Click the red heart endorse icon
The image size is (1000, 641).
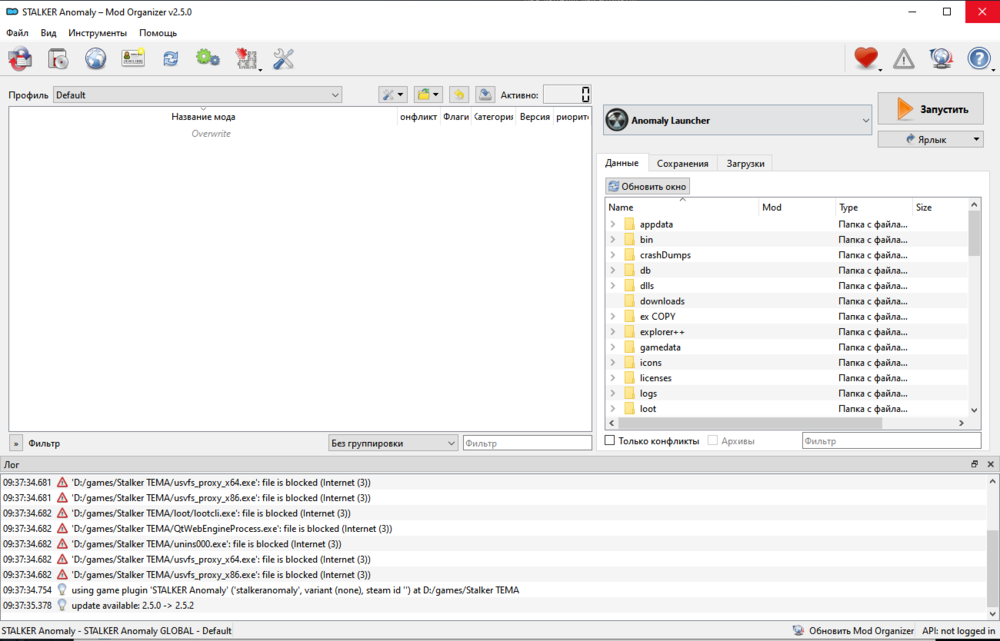pos(865,59)
